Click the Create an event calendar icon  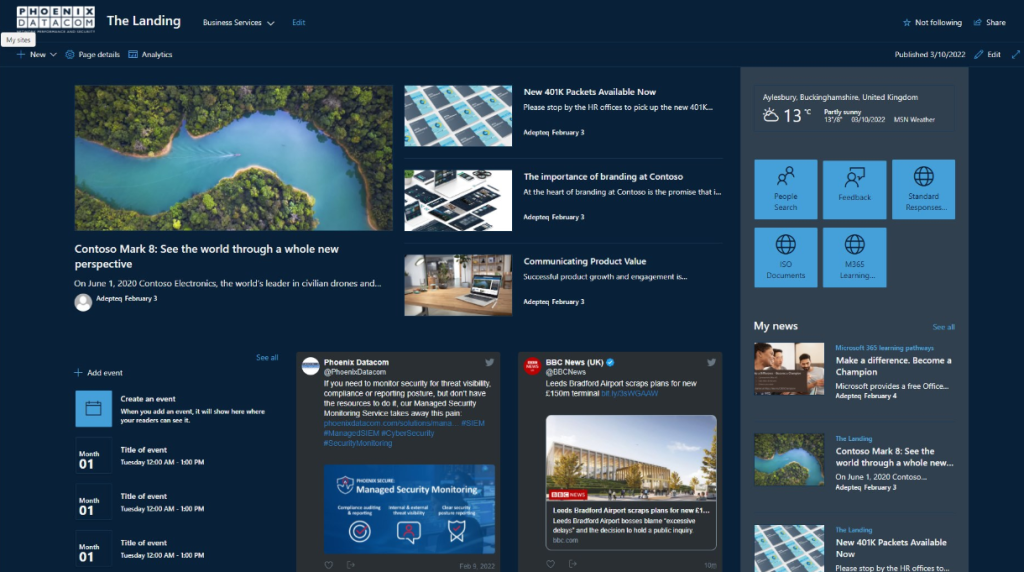pos(93,409)
